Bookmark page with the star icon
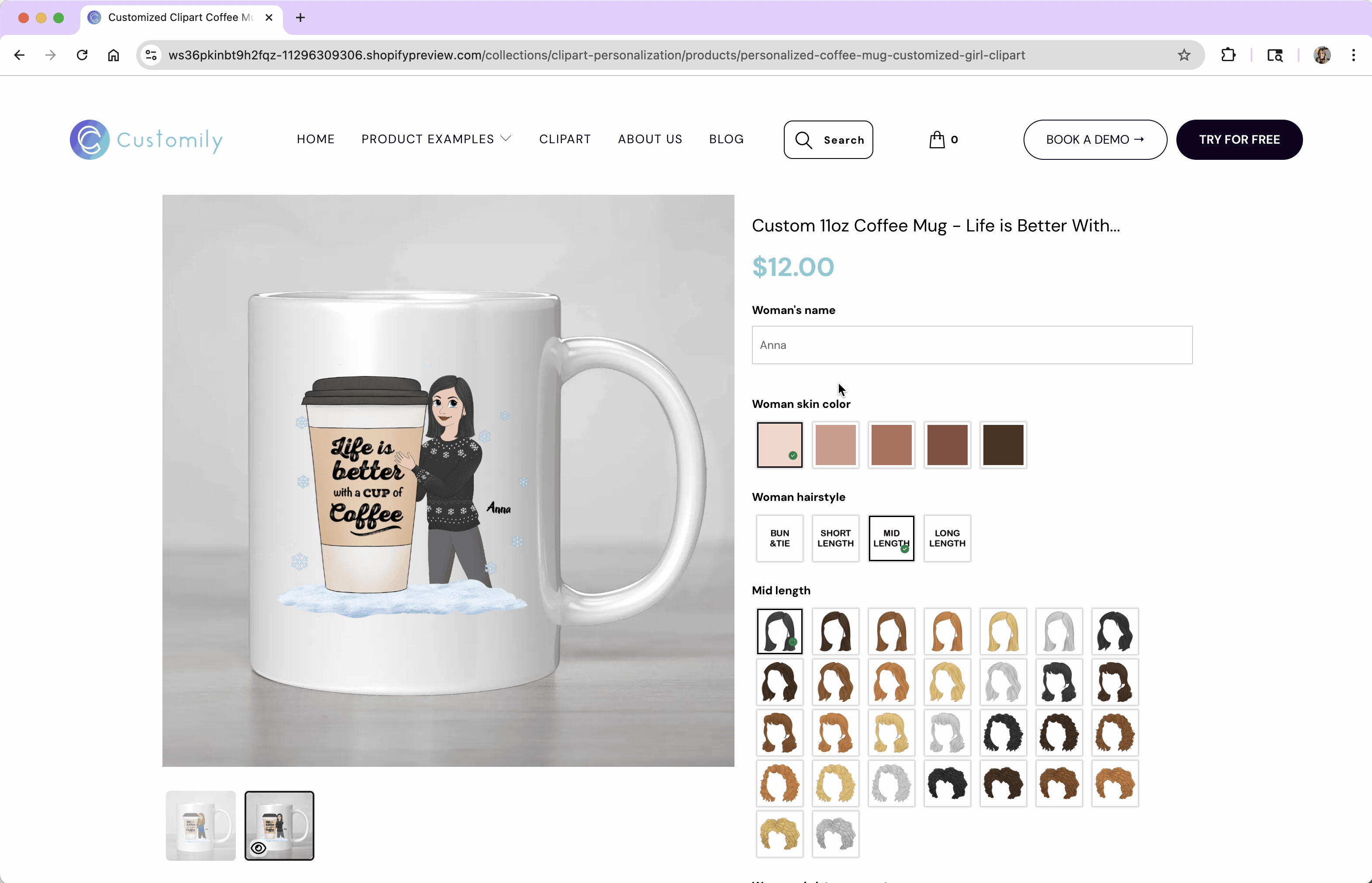1372x883 pixels. (1184, 55)
